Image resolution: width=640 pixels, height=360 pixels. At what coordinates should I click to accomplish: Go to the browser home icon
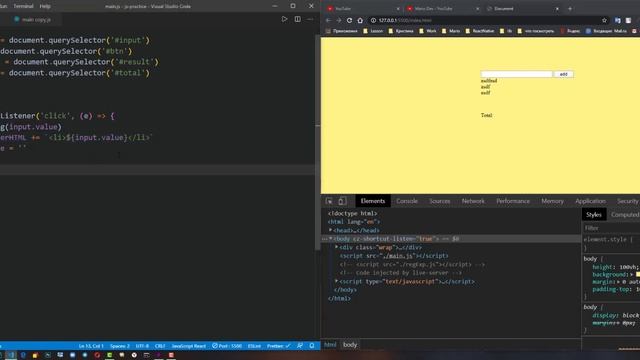click(360, 20)
